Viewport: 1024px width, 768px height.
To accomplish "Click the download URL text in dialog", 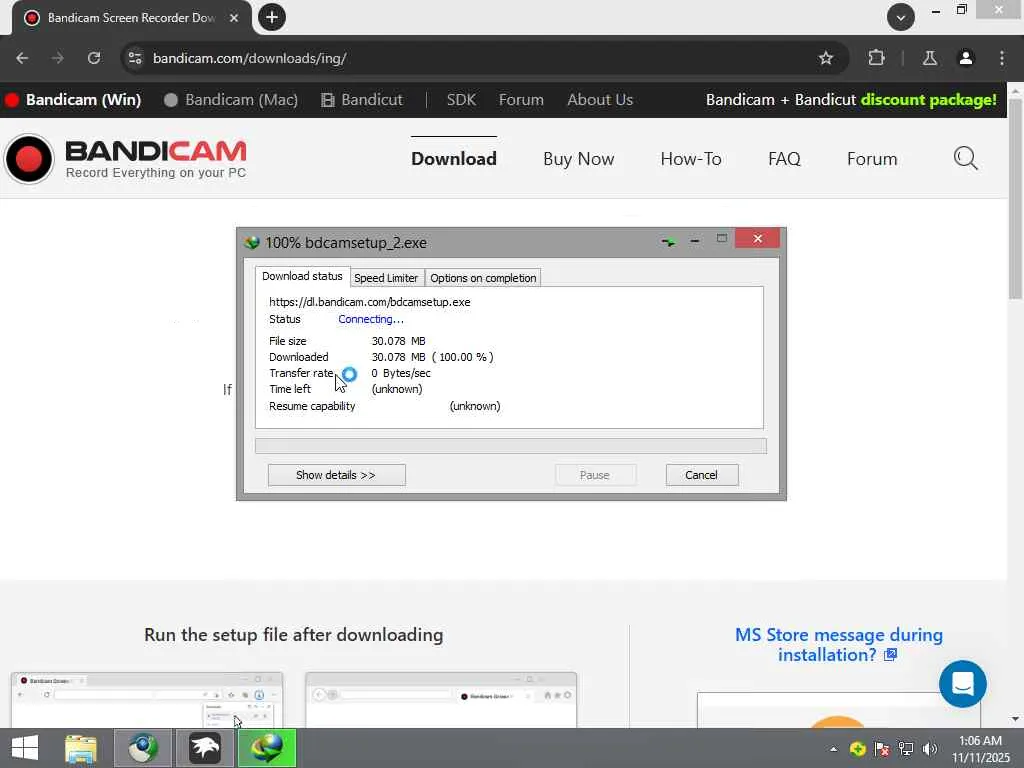I will pos(370,302).
